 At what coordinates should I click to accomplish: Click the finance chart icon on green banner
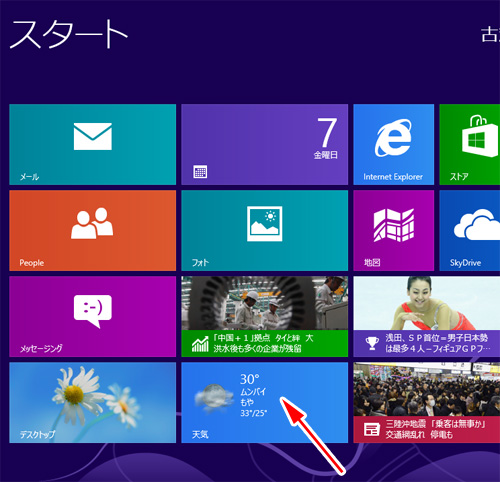pyautogui.click(x=200, y=344)
